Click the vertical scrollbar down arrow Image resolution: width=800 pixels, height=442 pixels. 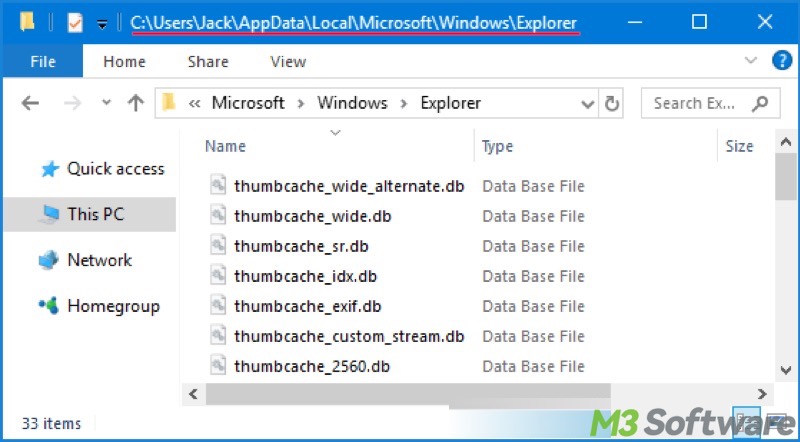786,370
